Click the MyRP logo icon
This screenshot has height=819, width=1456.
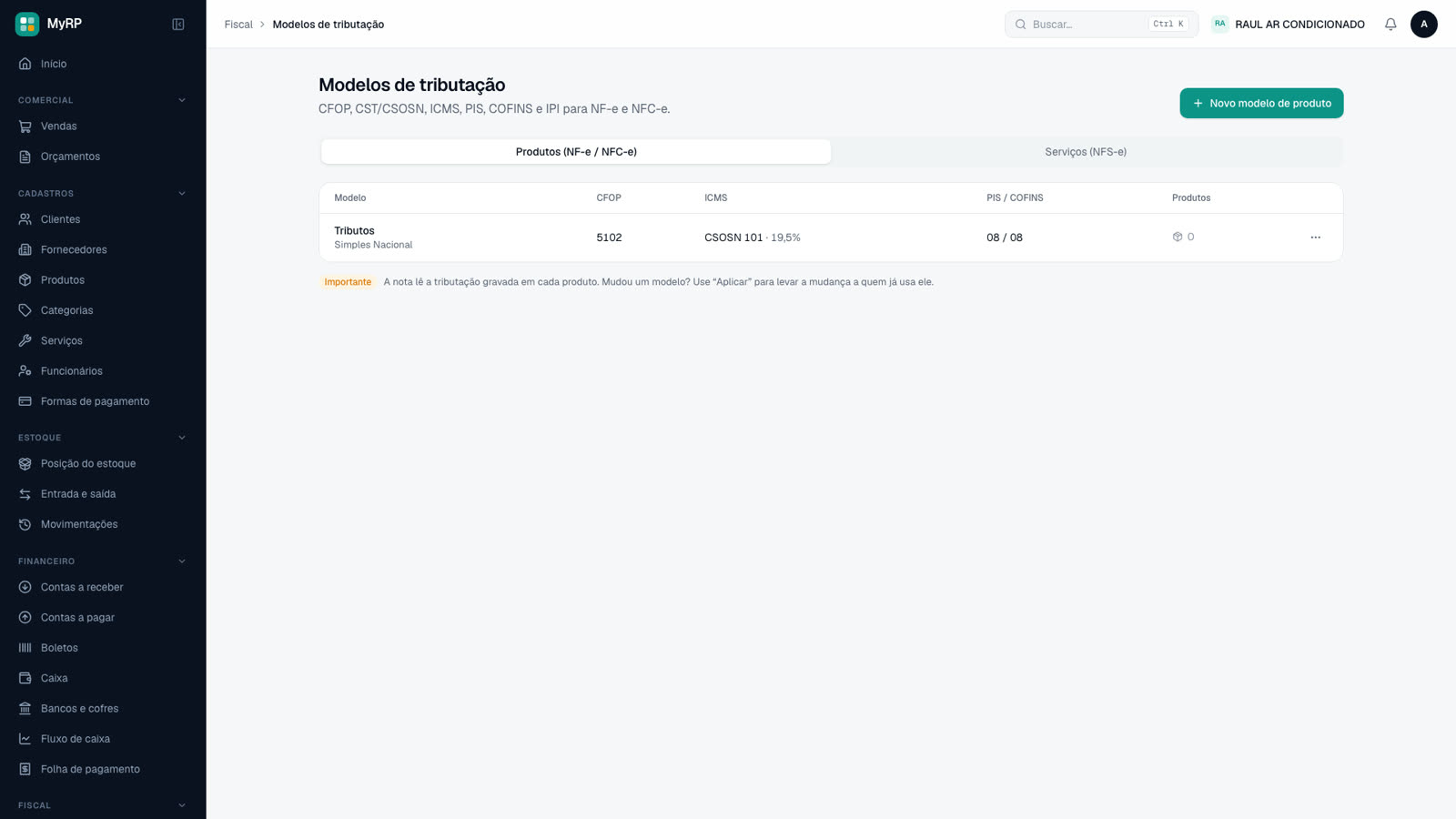pyautogui.click(x=27, y=24)
